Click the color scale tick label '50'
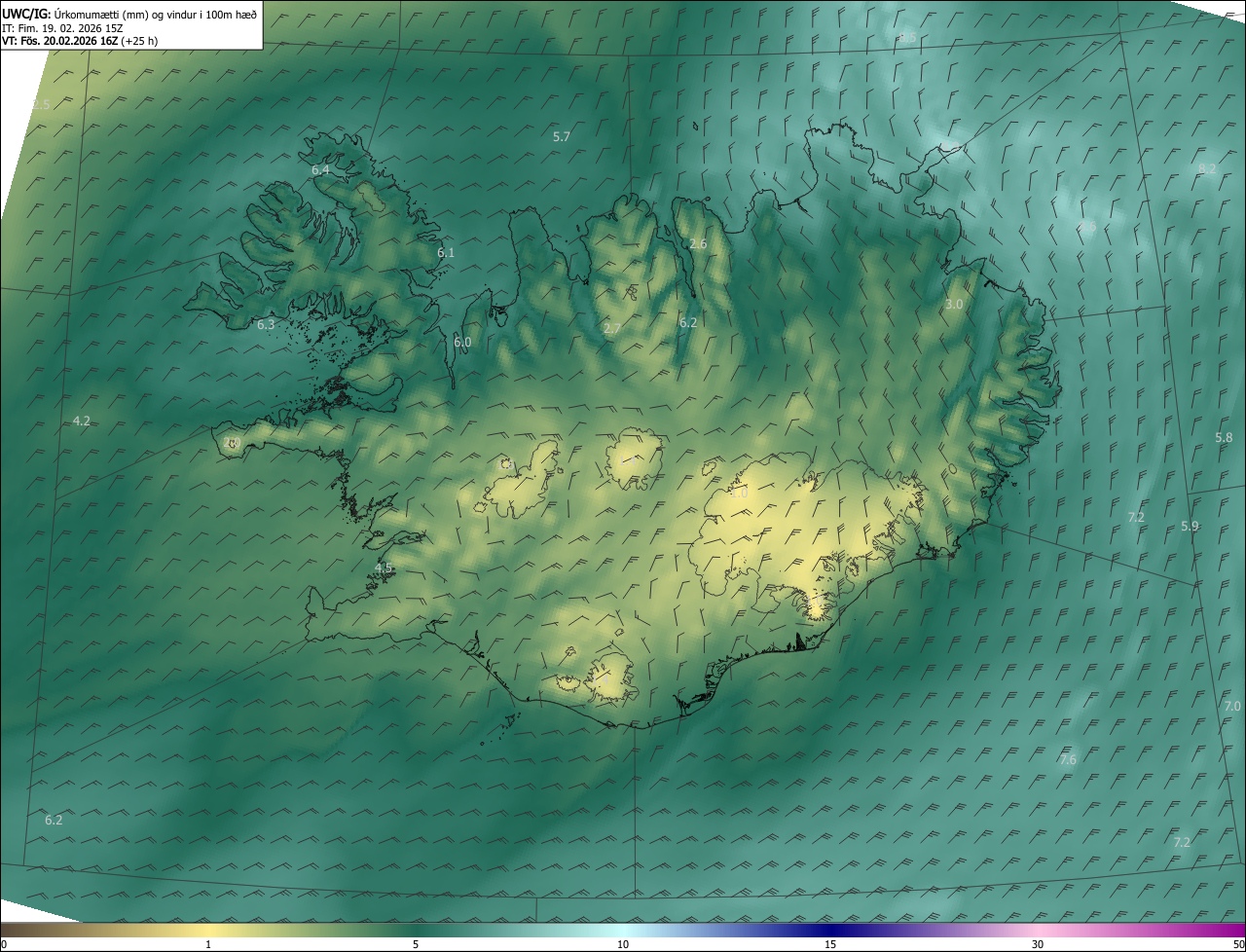The width and height of the screenshot is (1246, 952). [1238, 945]
